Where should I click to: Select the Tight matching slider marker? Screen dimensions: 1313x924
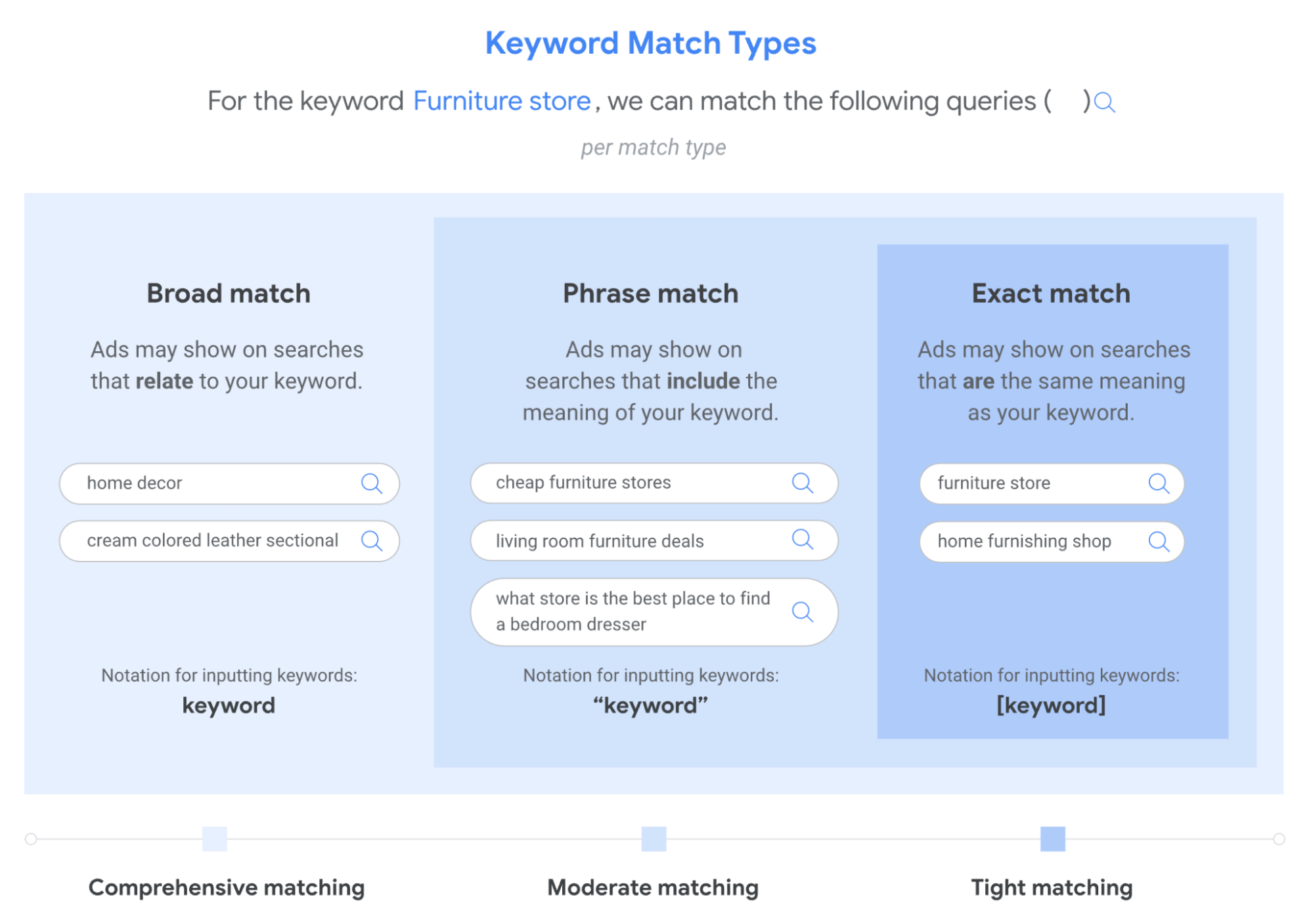1052,839
